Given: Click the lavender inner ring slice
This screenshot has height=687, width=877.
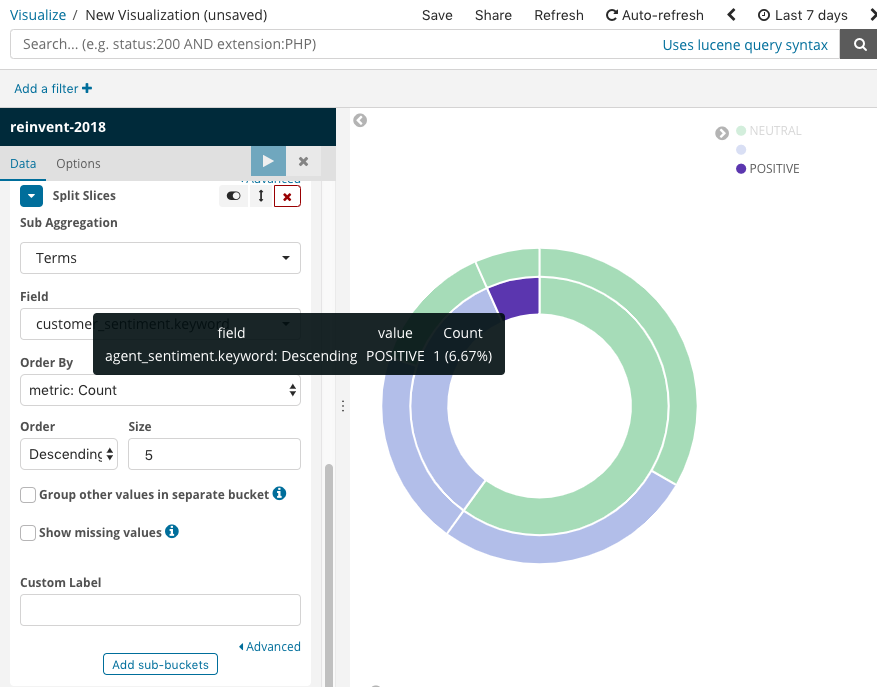Looking at the screenshot, I should pyautogui.click(x=430, y=414).
